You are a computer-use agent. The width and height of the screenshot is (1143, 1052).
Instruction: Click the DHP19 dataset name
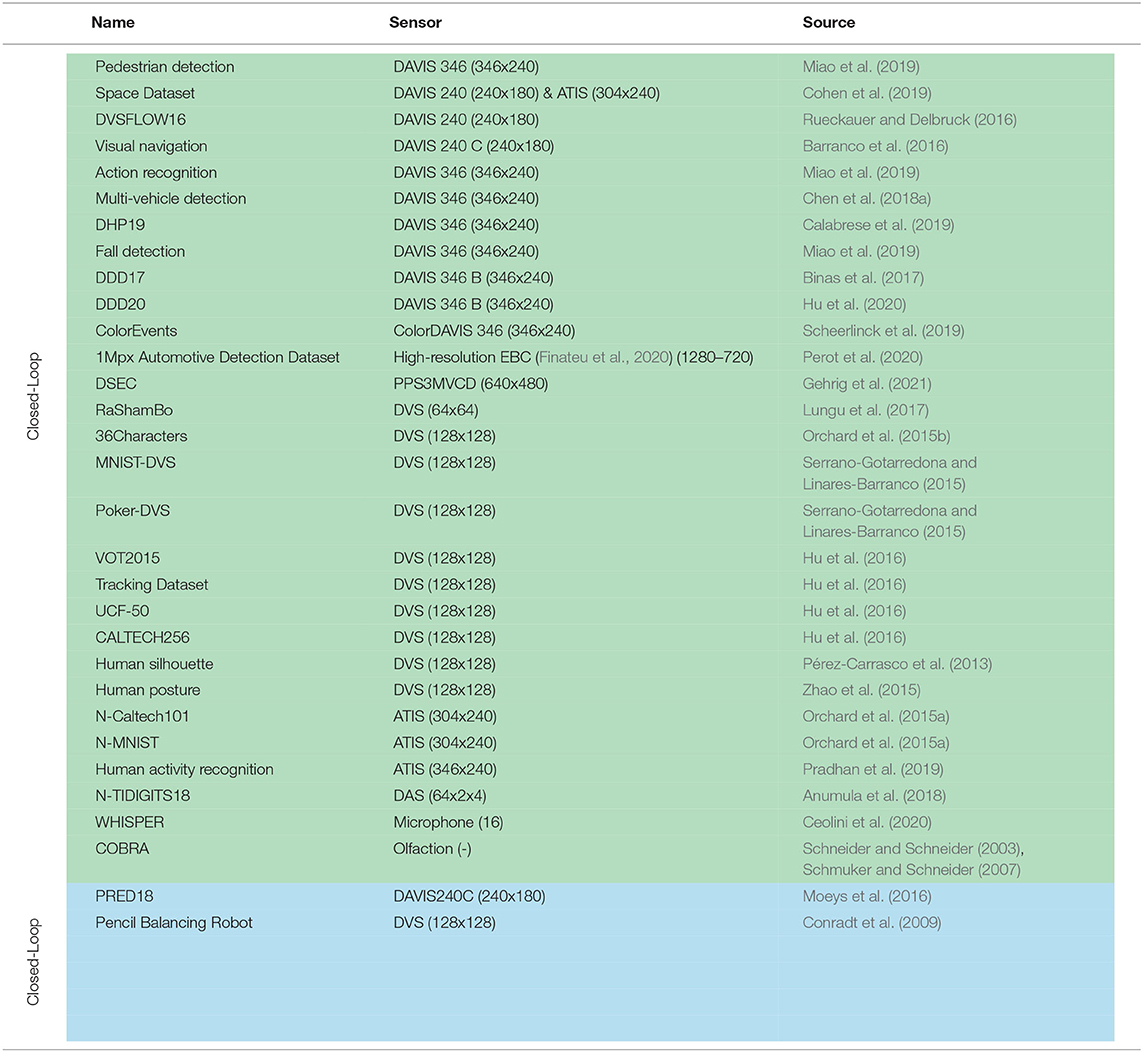(120, 225)
